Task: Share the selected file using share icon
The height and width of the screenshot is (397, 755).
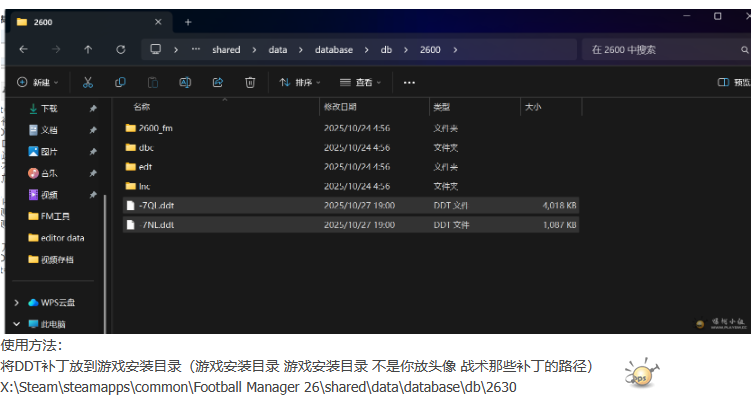Action: click(218, 82)
